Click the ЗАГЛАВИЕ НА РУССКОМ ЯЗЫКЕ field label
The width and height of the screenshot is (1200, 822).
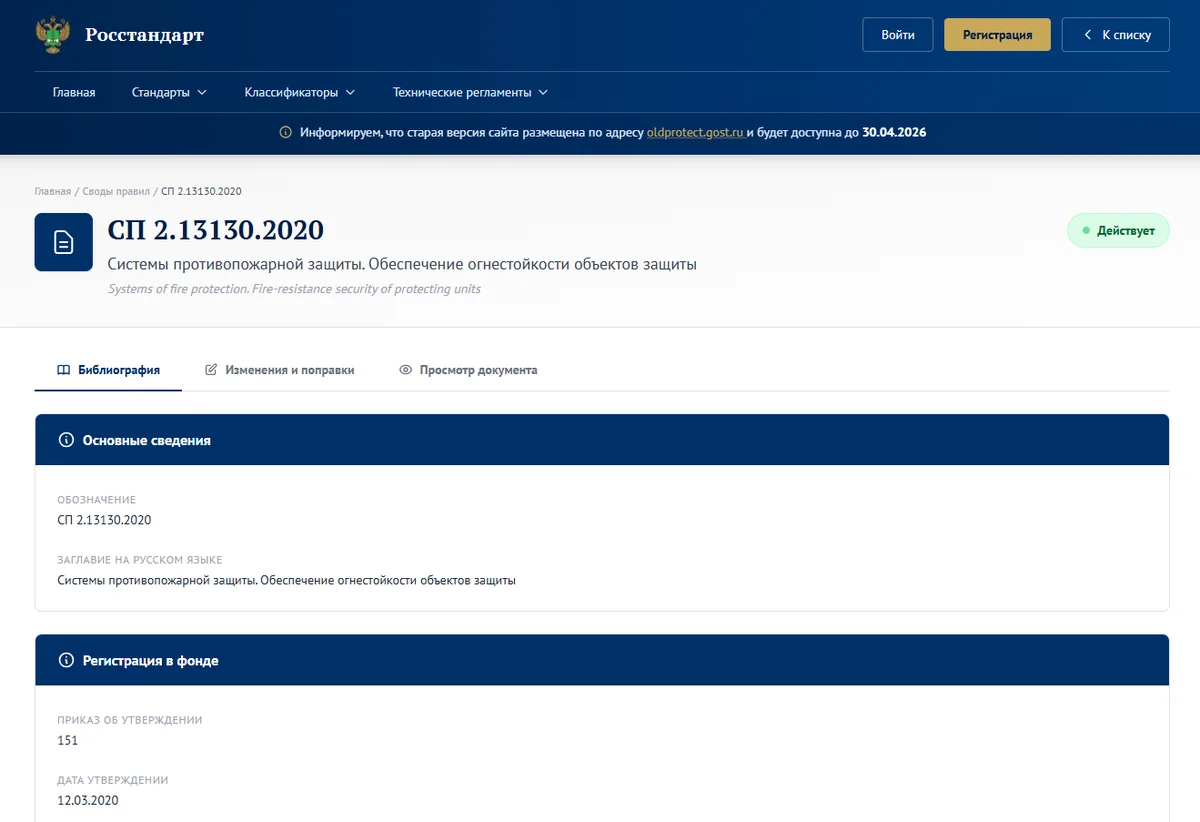click(x=140, y=560)
